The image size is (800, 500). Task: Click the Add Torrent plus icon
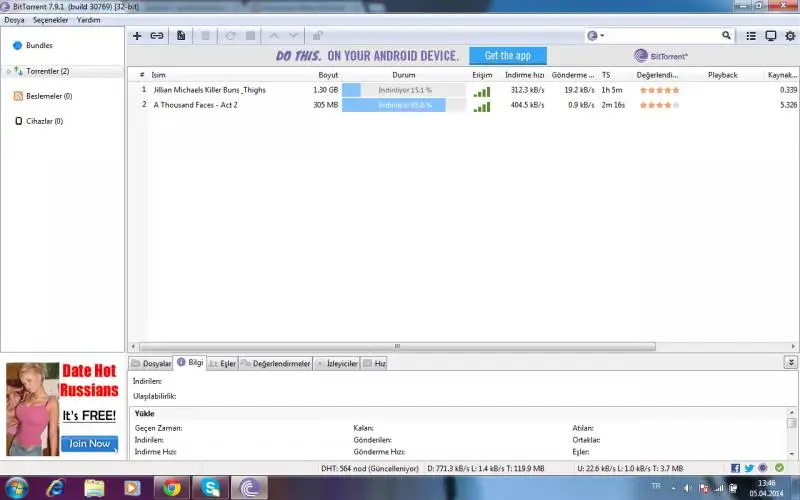(137, 36)
